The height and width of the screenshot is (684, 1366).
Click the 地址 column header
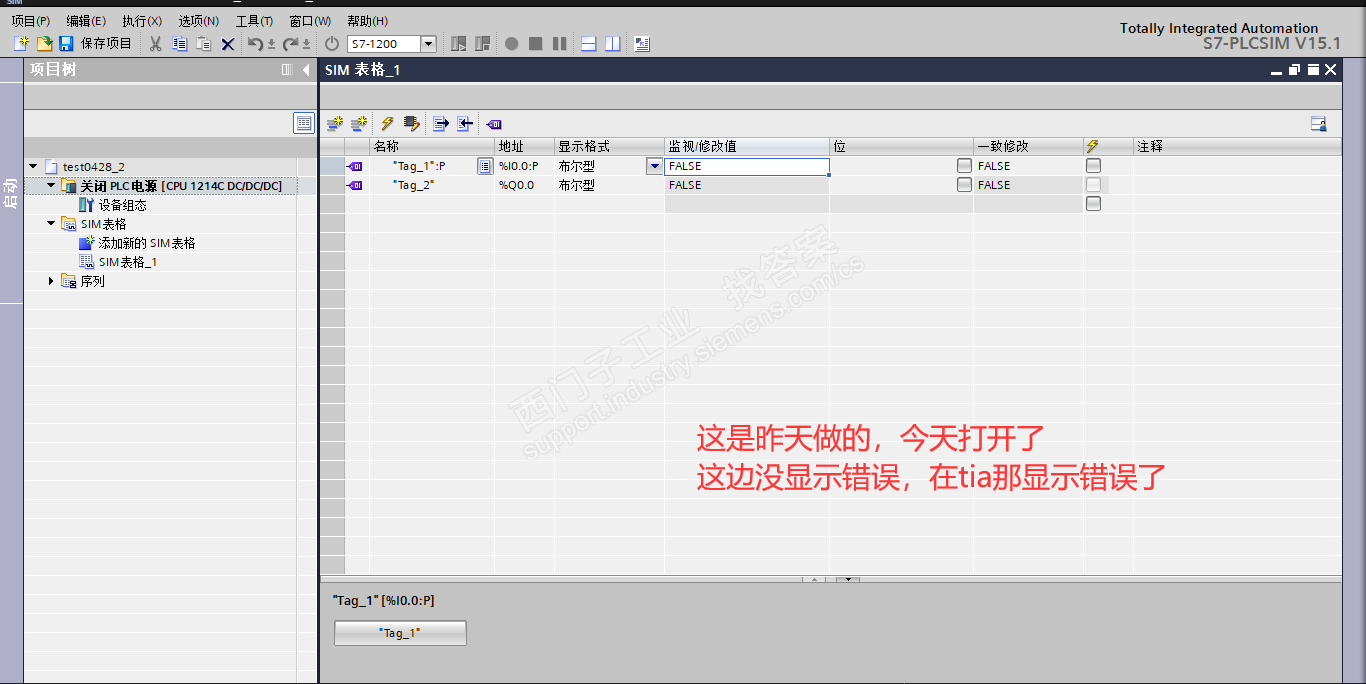coord(524,146)
